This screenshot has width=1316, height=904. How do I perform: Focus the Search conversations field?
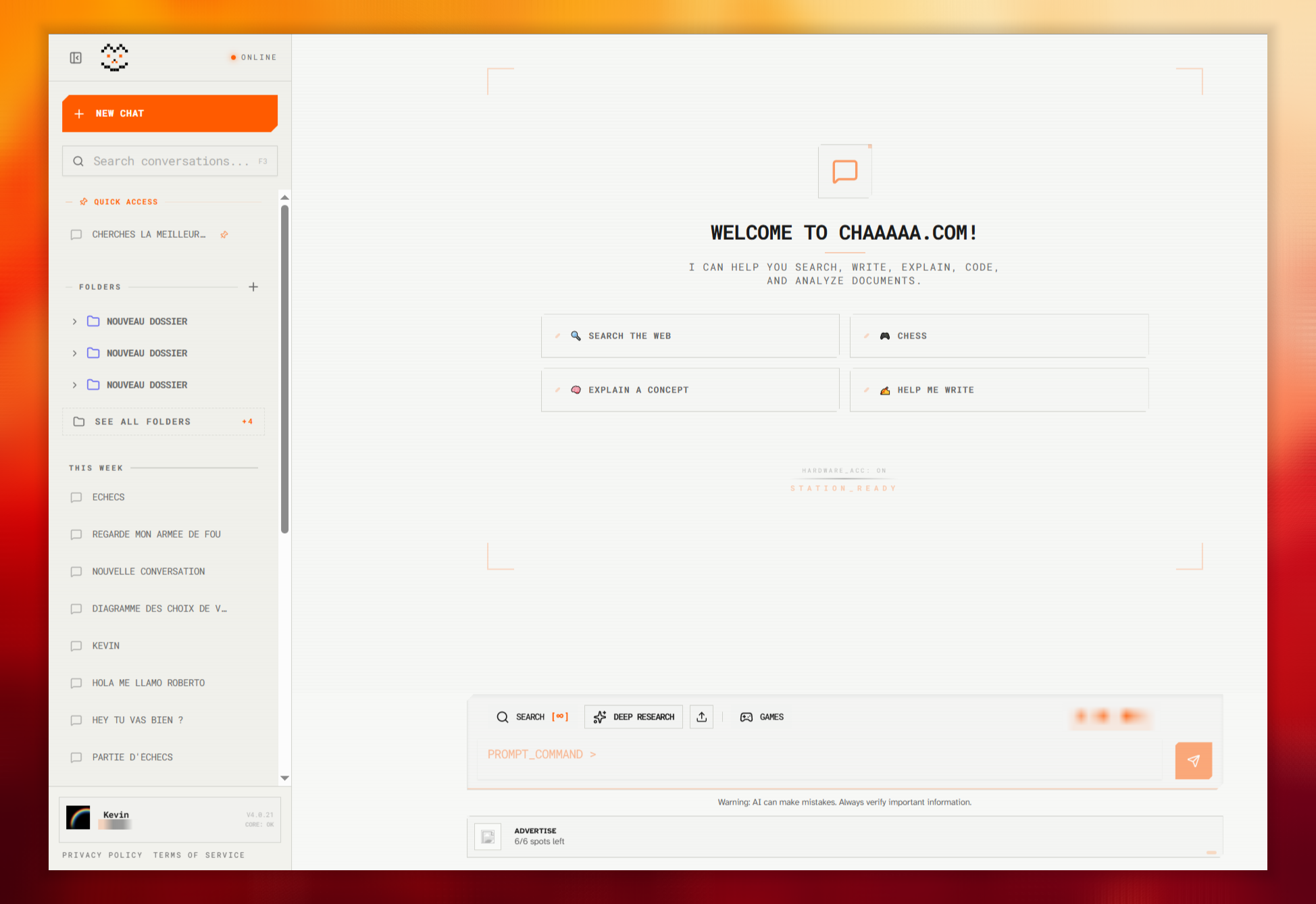(170, 161)
